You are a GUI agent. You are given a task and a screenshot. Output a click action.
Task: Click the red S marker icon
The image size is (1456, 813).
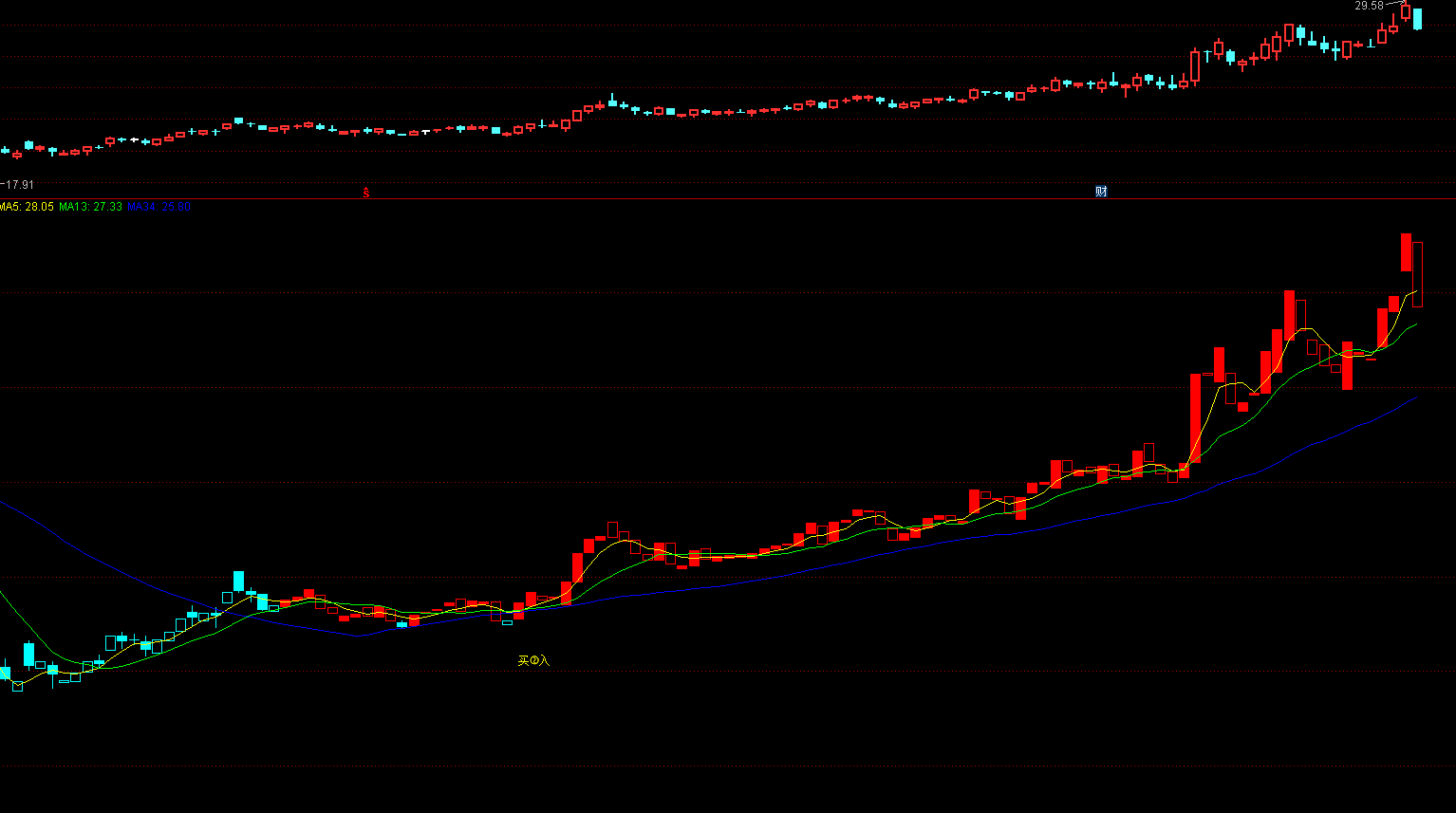366,193
